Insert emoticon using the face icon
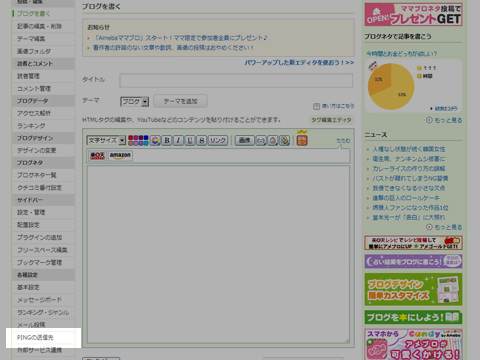480x360 pixels. click(273, 140)
